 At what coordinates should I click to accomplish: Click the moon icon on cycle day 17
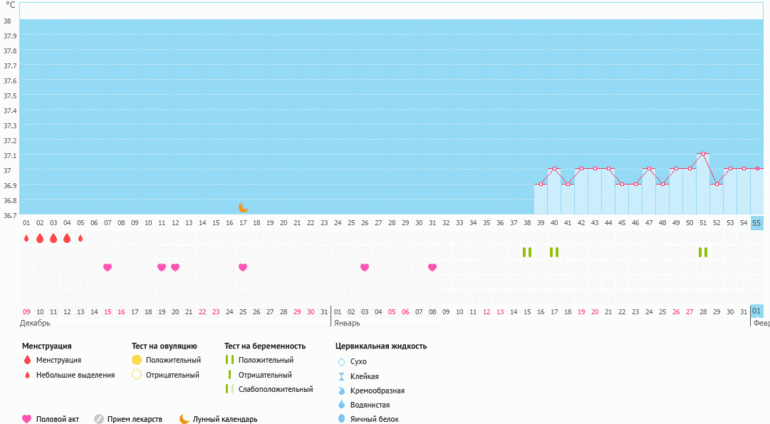[243, 207]
